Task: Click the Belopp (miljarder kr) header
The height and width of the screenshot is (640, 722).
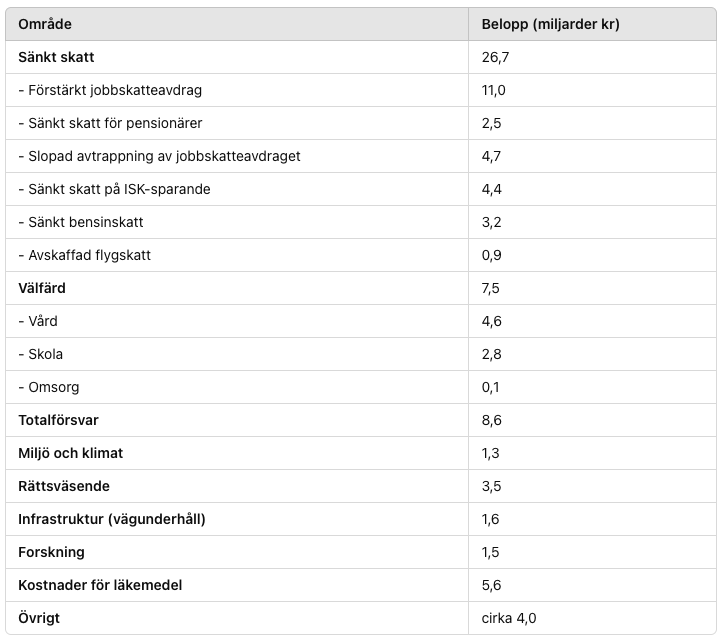Action: (x=551, y=24)
